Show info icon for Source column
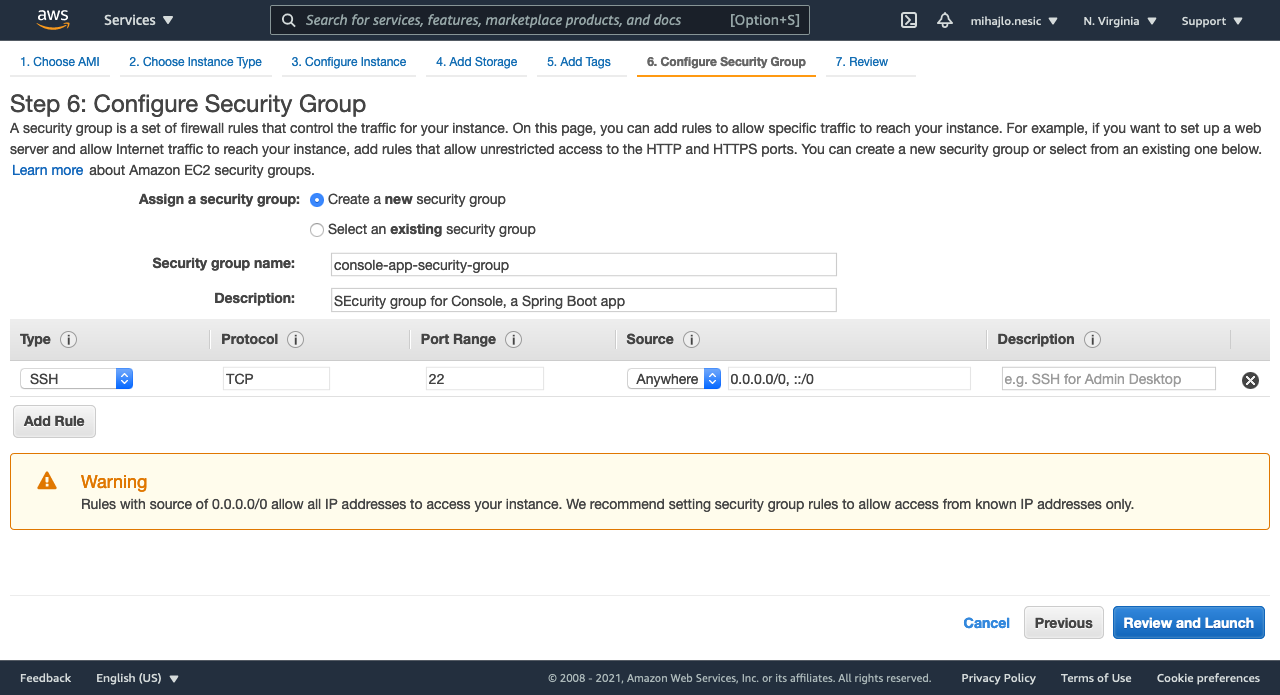Viewport: 1280px width, 695px height. point(691,340)
